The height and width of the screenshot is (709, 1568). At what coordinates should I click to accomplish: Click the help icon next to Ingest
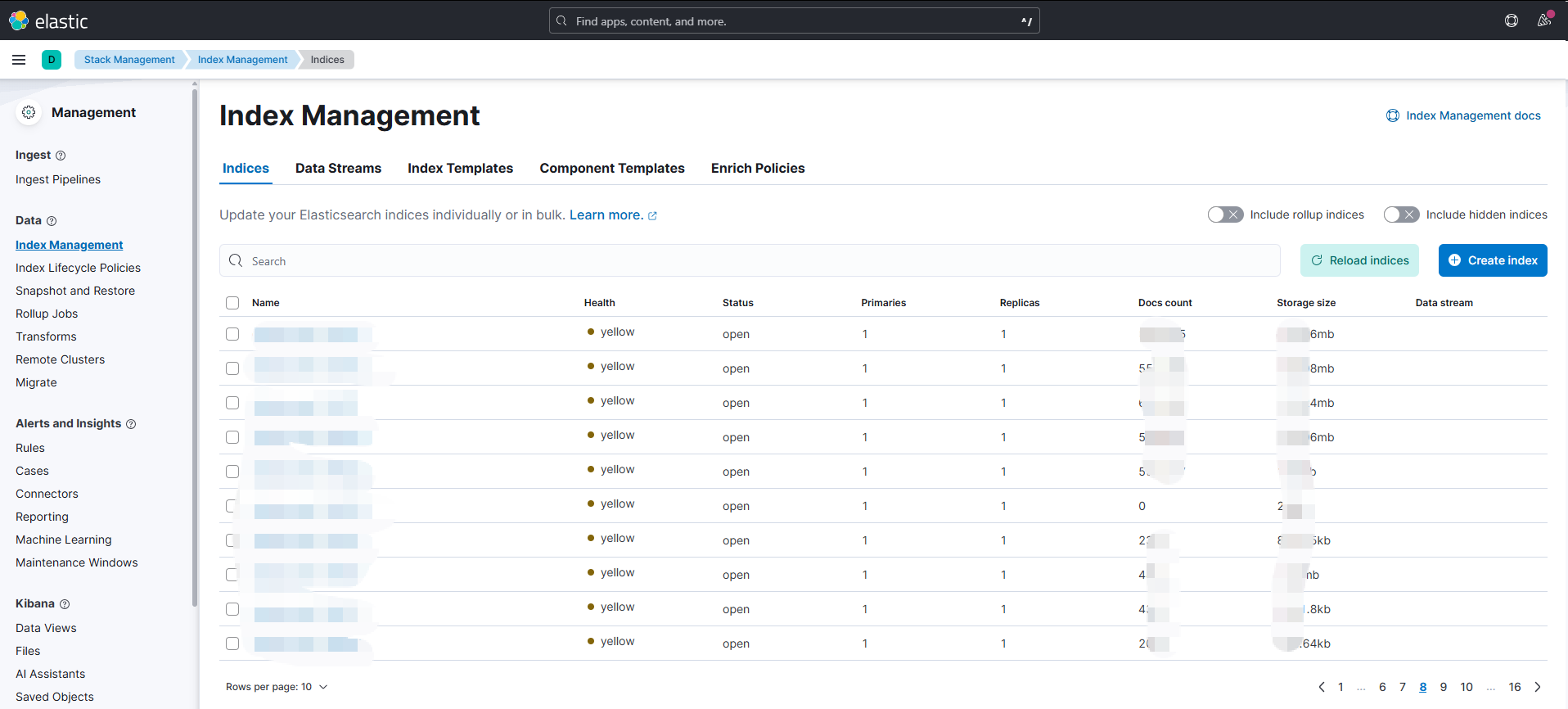click(x=61, y=156)
